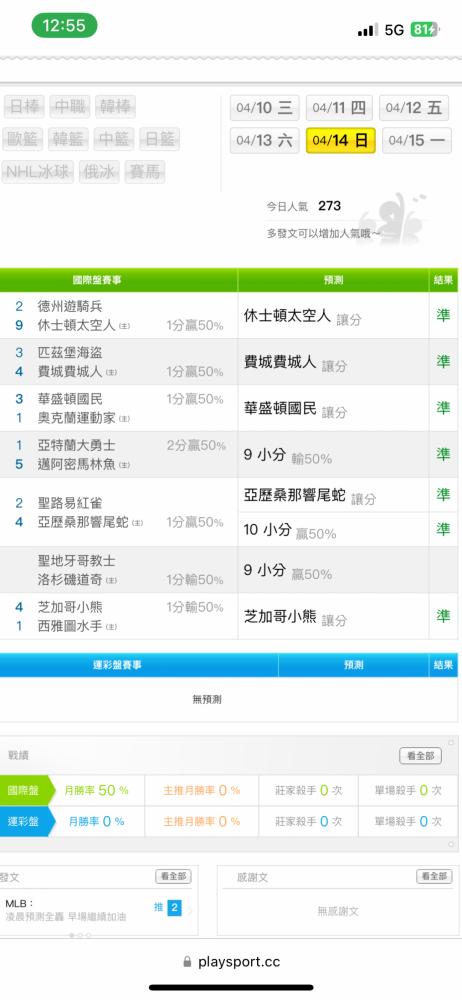Choose highlighted date 04/14 日
The width and height of the screenshot is (462, 1000).
341,140
